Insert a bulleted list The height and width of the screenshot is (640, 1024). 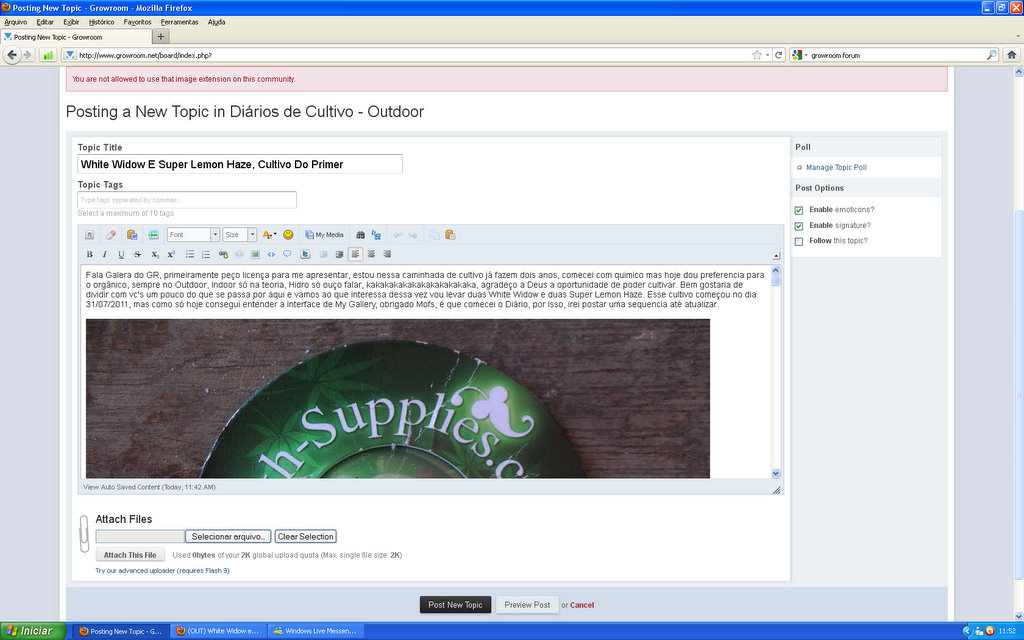click(x=190, y=254)
